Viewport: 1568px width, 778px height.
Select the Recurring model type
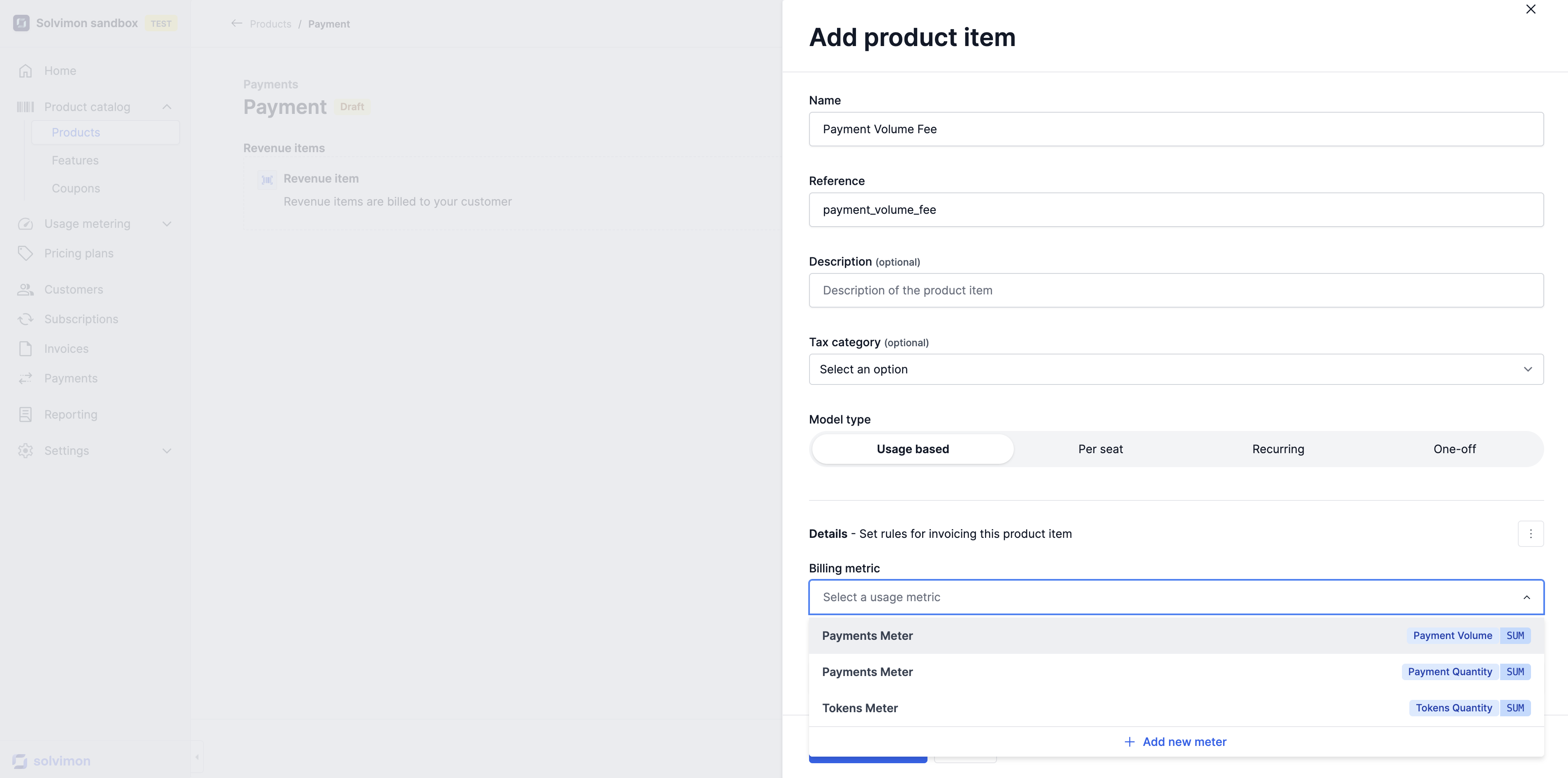point(1278,449)
